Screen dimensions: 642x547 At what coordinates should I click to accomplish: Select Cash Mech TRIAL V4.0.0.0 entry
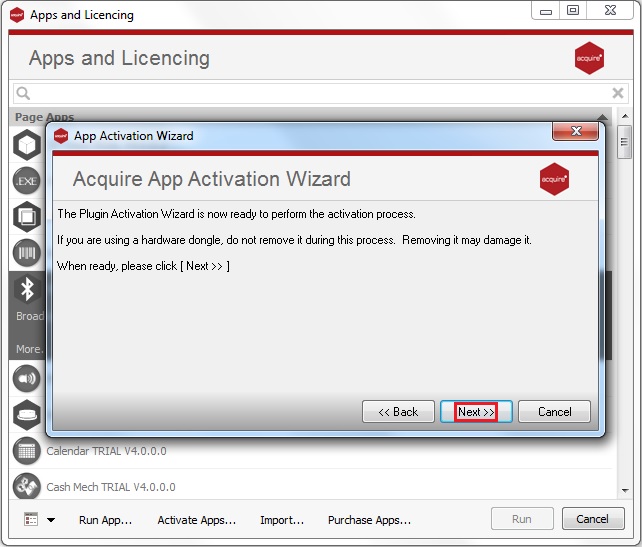click(x=111, y=487)
